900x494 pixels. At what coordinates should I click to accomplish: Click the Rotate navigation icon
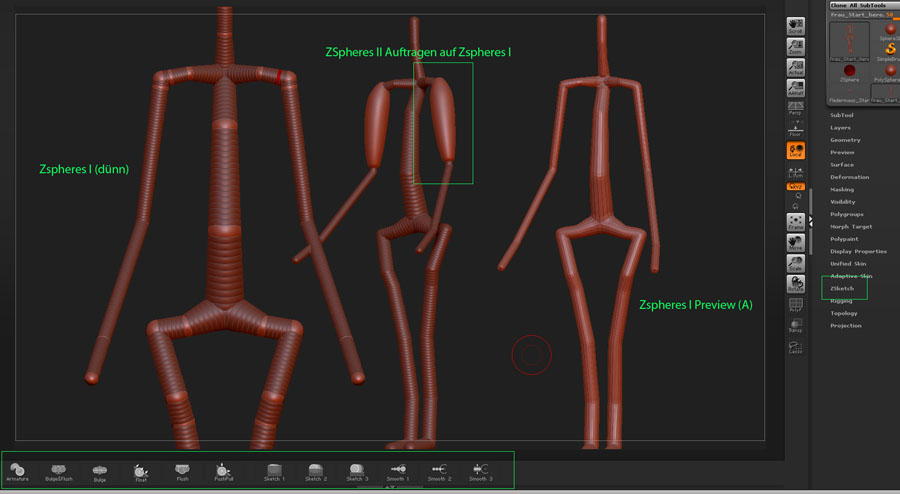[796, 284]
